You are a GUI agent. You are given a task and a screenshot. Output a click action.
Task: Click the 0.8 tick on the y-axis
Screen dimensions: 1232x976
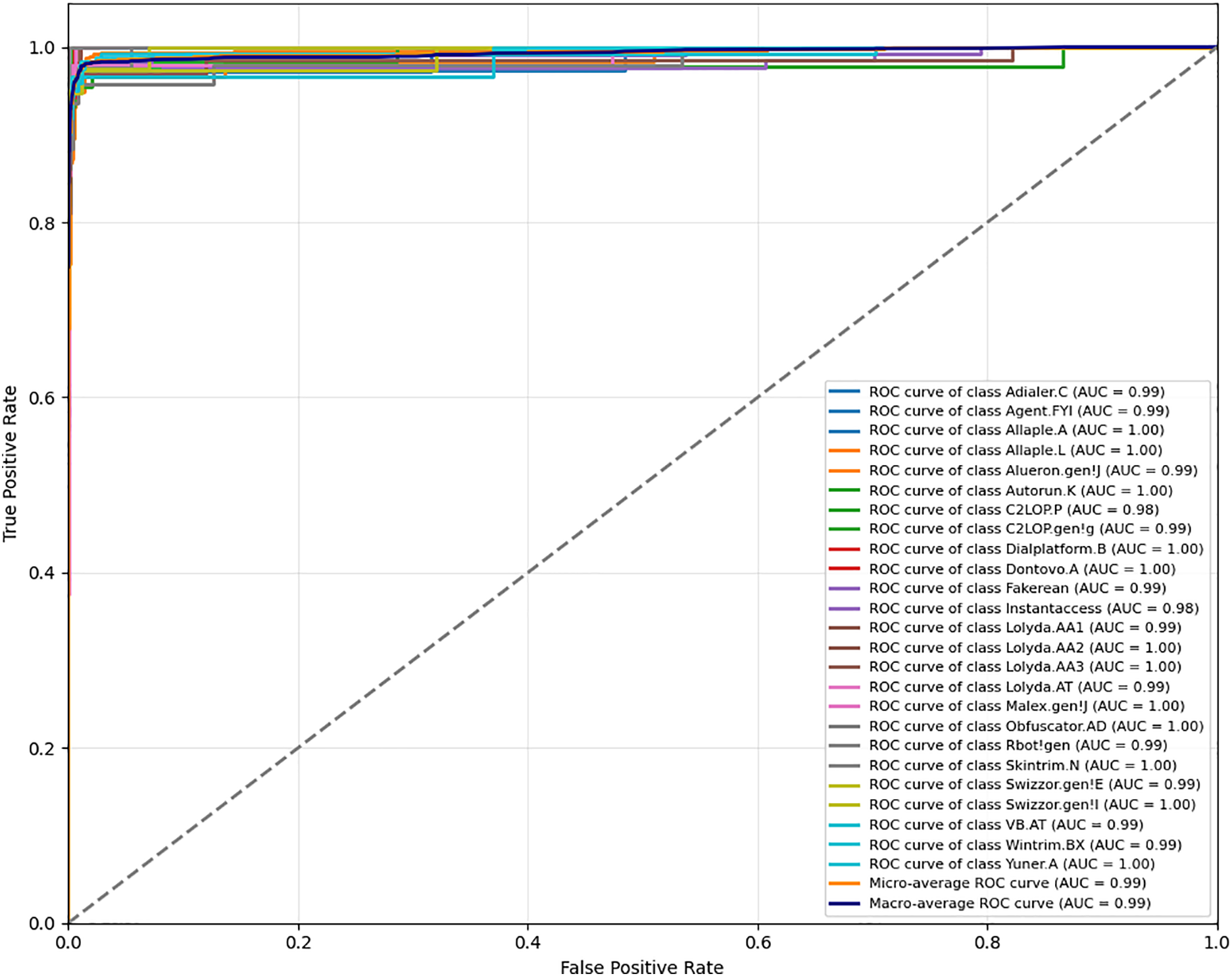click(41, 224)
